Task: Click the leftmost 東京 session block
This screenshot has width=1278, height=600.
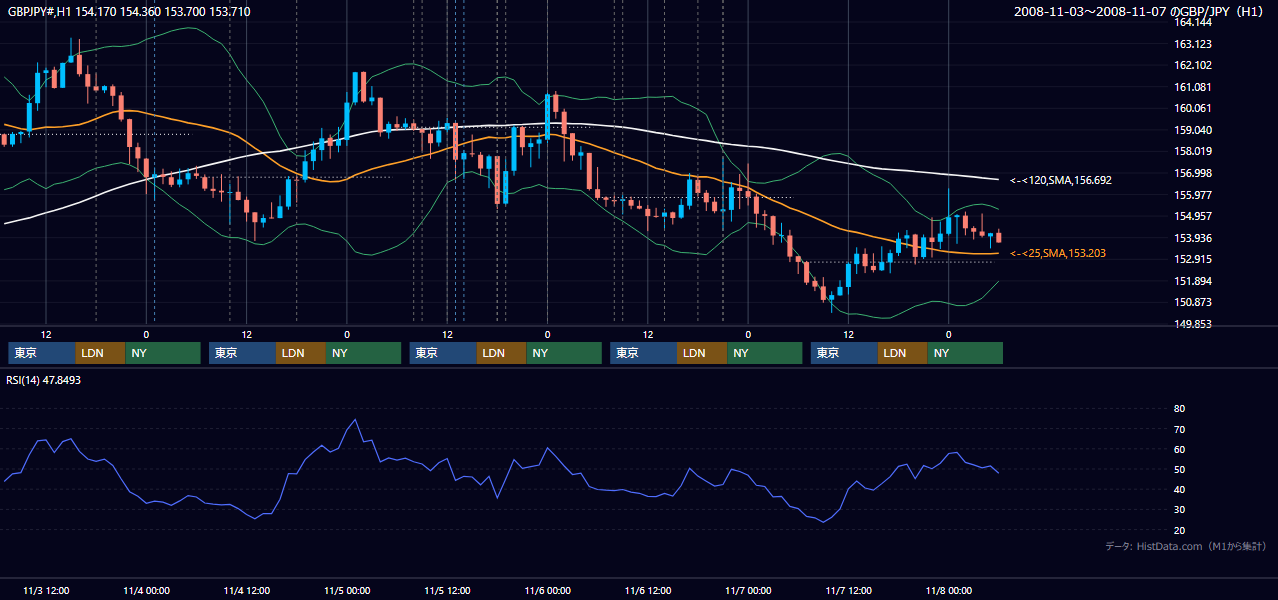Action: tap(42, 353)
